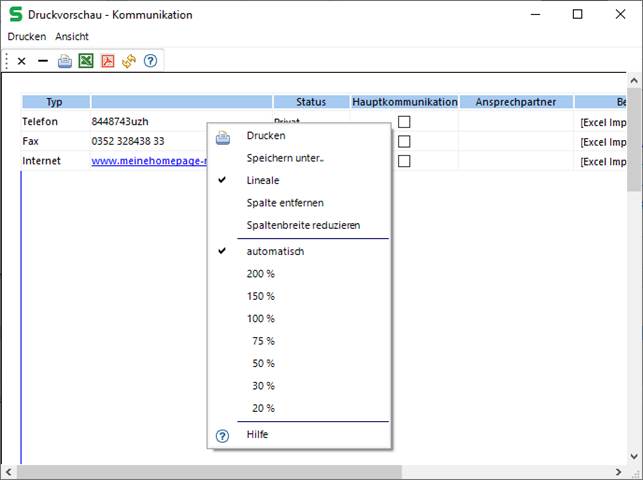Click the printer icon in the toolbar
643x480 pixels.
coord(65,61)
